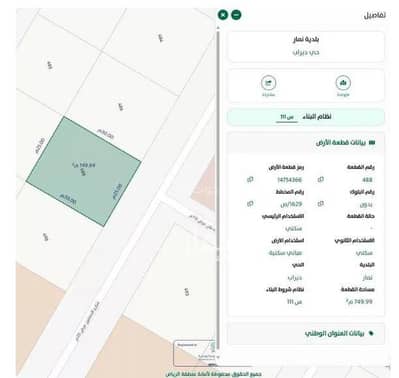Select the parcel above the highlighted one
Image resolution: width=399 pixels, height=378 pixels.
(x=121, y=107)
